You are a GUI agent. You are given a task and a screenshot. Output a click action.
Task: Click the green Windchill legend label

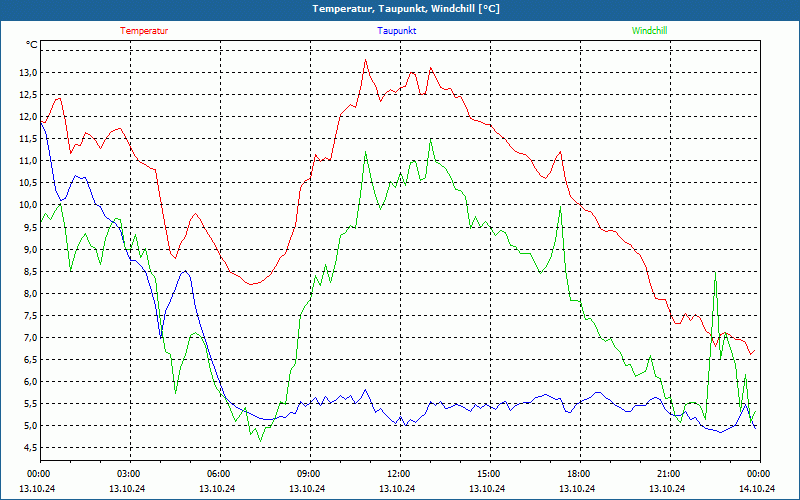point(649,31)
